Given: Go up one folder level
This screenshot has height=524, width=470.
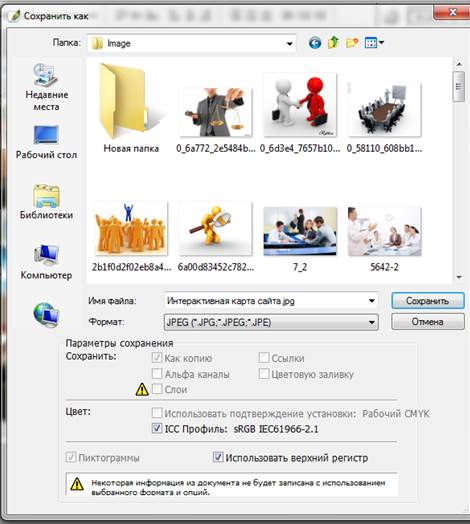Looking at the screenshot, I should (x=333, y=42).
